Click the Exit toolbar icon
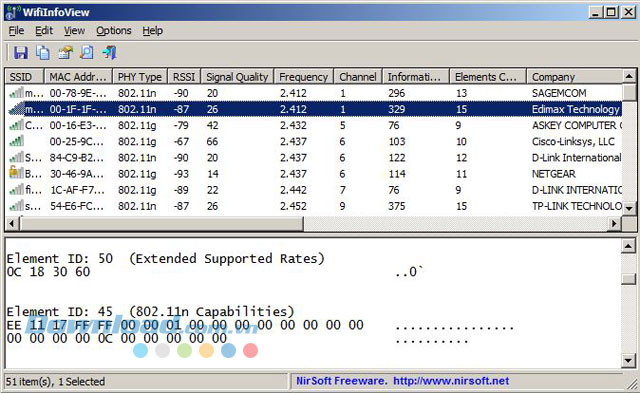This screenshot has width=640, height=393. pos(109,53)
